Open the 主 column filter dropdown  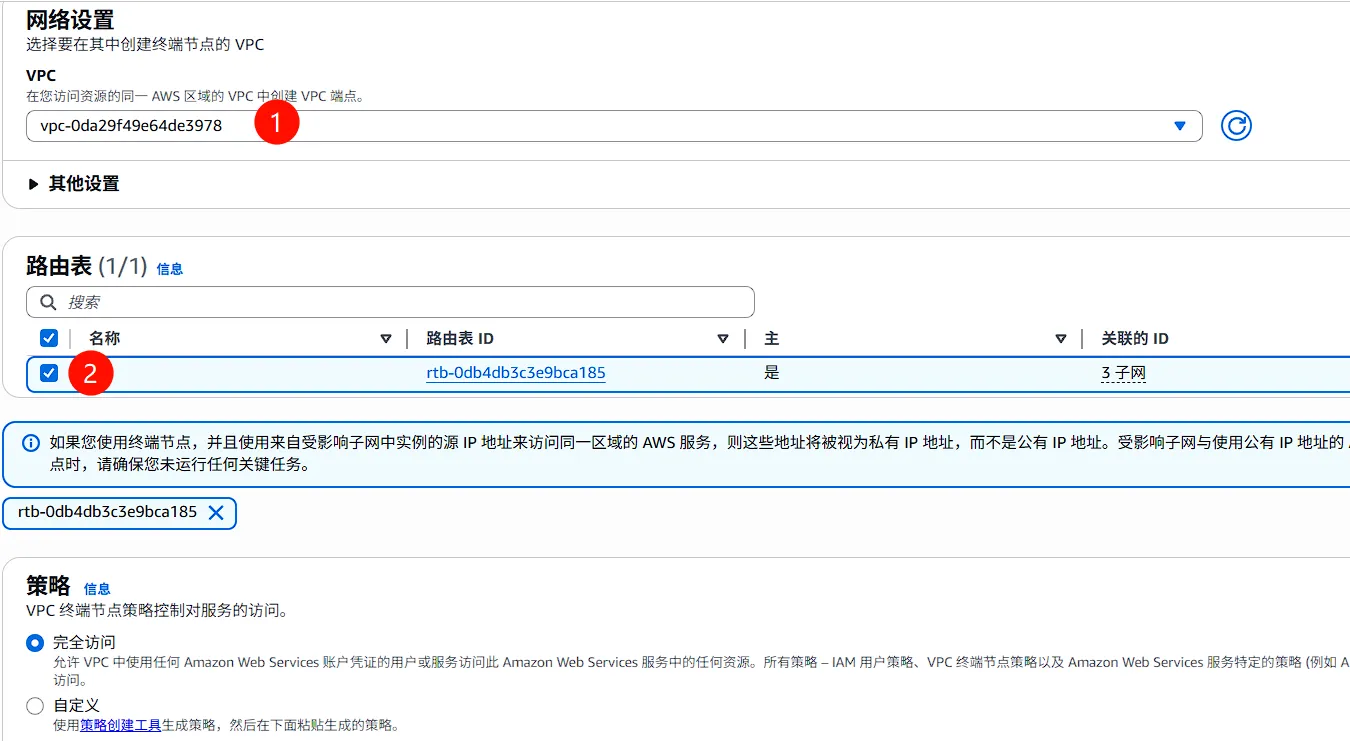coord(1061,338)
